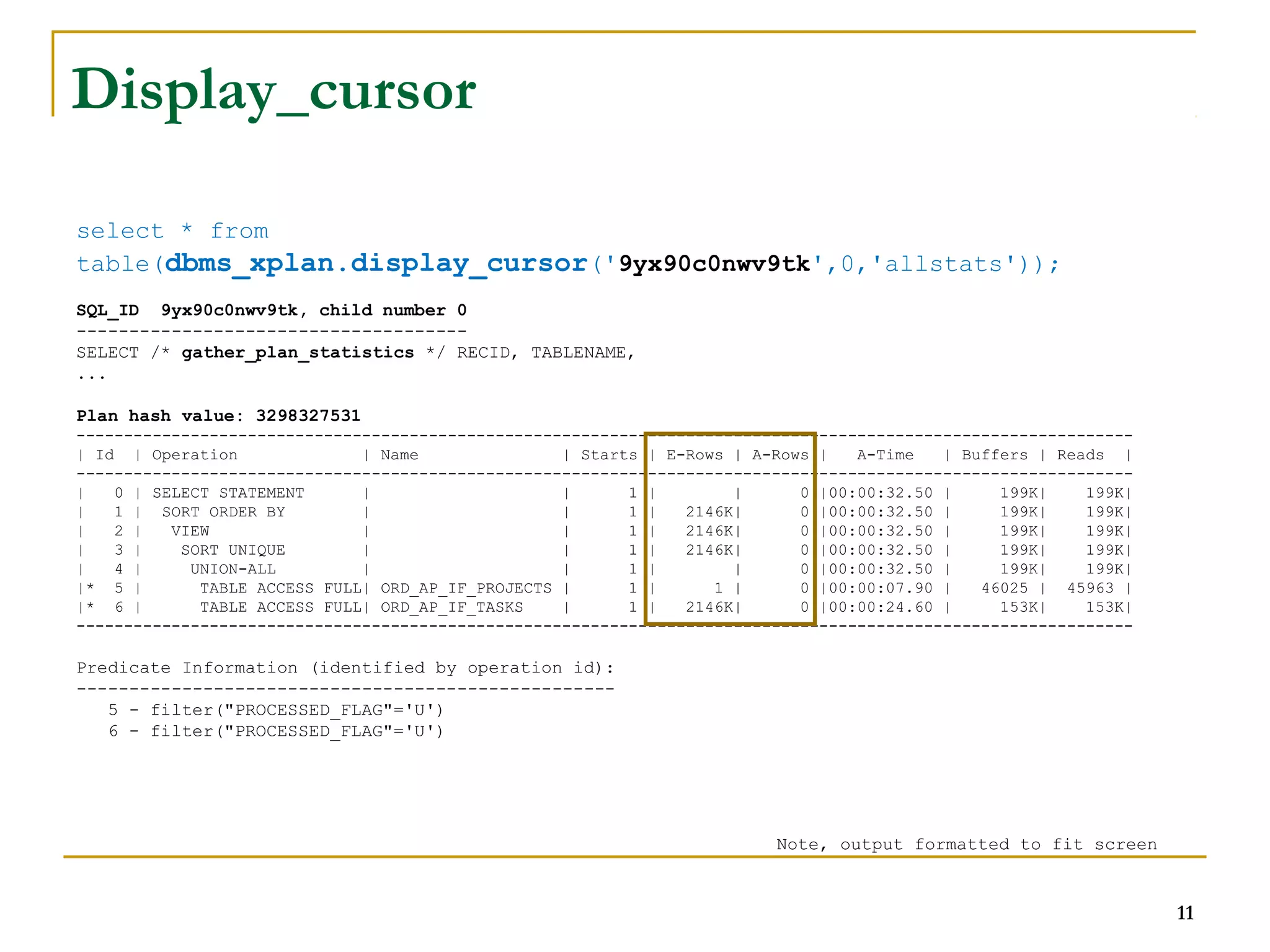The width and height of the screenshot is (1270, 952).
Task: Click the 'UNION-ALL' operation
Action: tap(233, 570)
